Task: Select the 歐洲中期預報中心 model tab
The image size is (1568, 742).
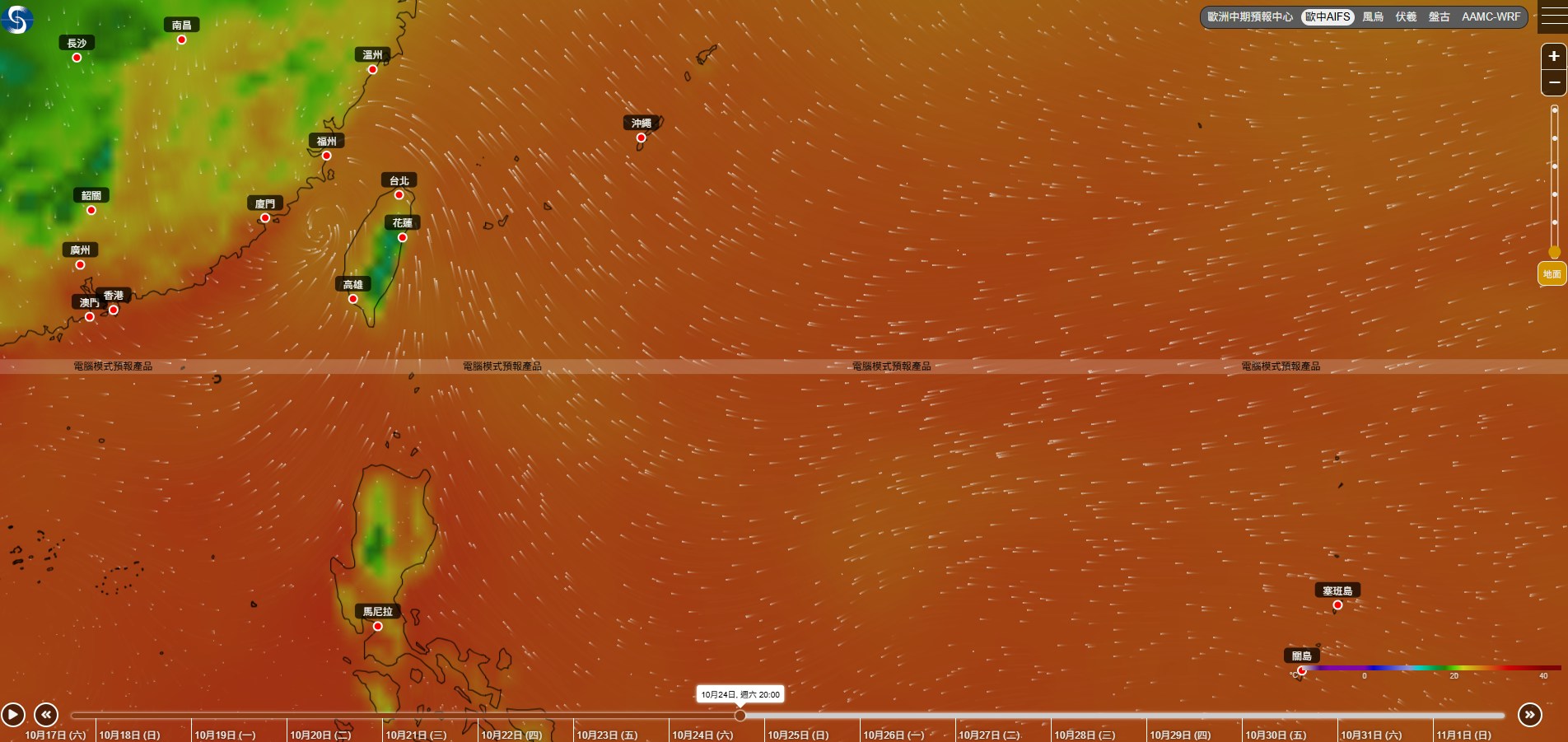Action: 1249,16
